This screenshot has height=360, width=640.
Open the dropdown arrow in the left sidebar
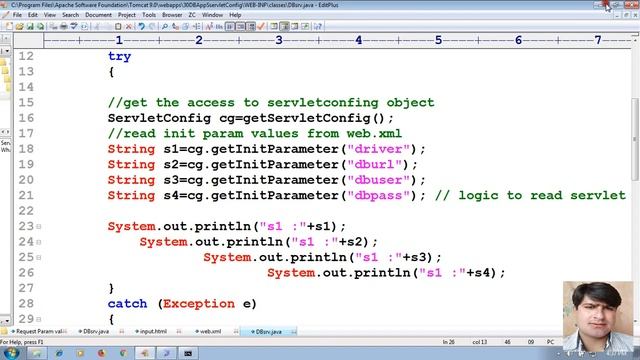[7, 51]
